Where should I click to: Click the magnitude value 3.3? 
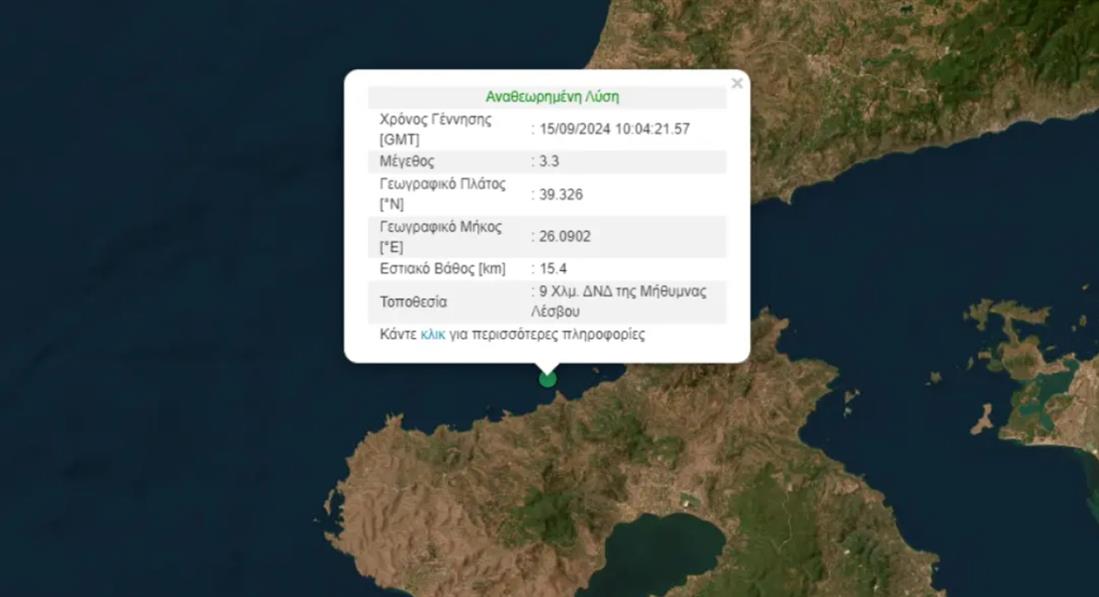pyautogui.click(x=548, y=161)
